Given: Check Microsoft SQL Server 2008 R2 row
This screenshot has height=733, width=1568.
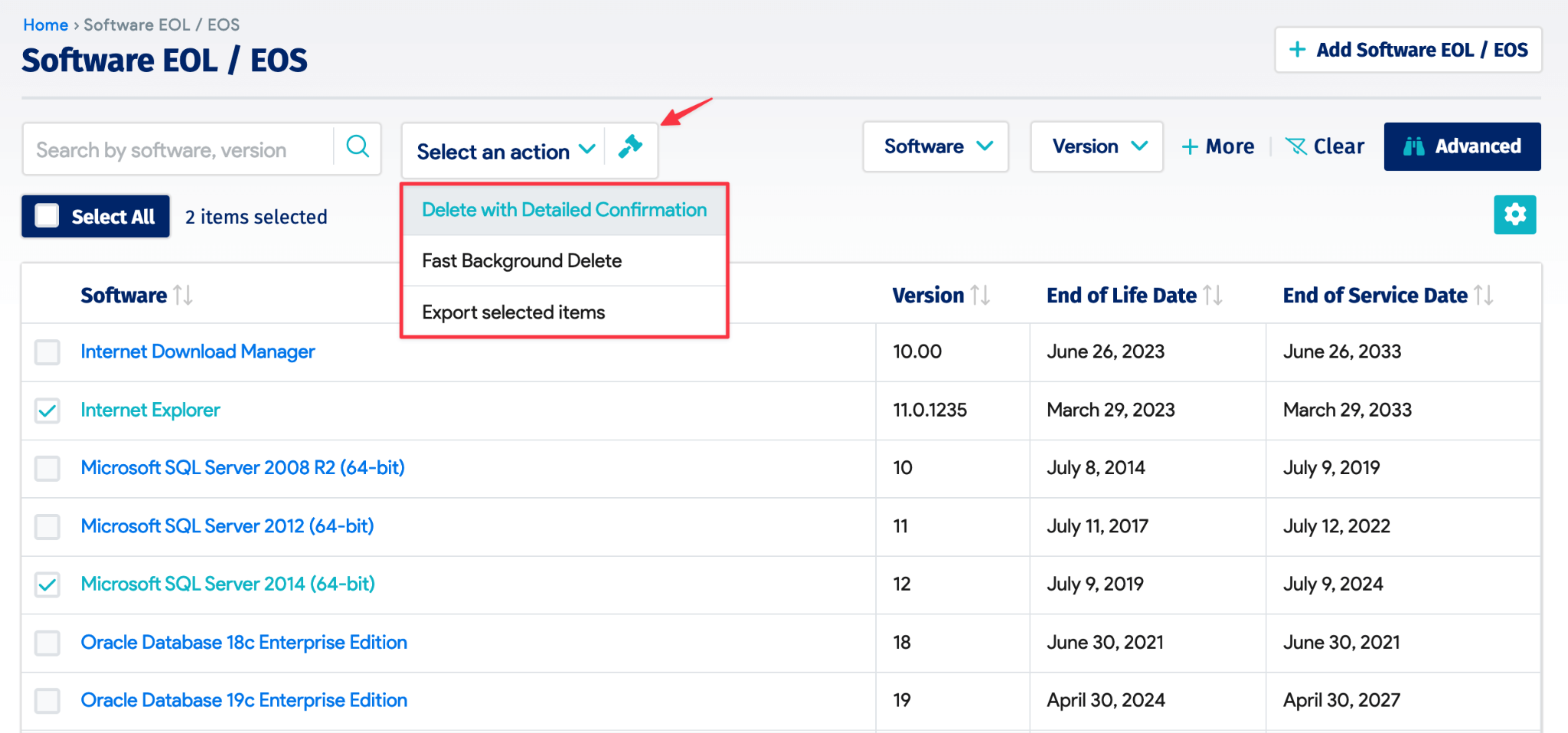Looking at the screenshot, I should (47, 468).
